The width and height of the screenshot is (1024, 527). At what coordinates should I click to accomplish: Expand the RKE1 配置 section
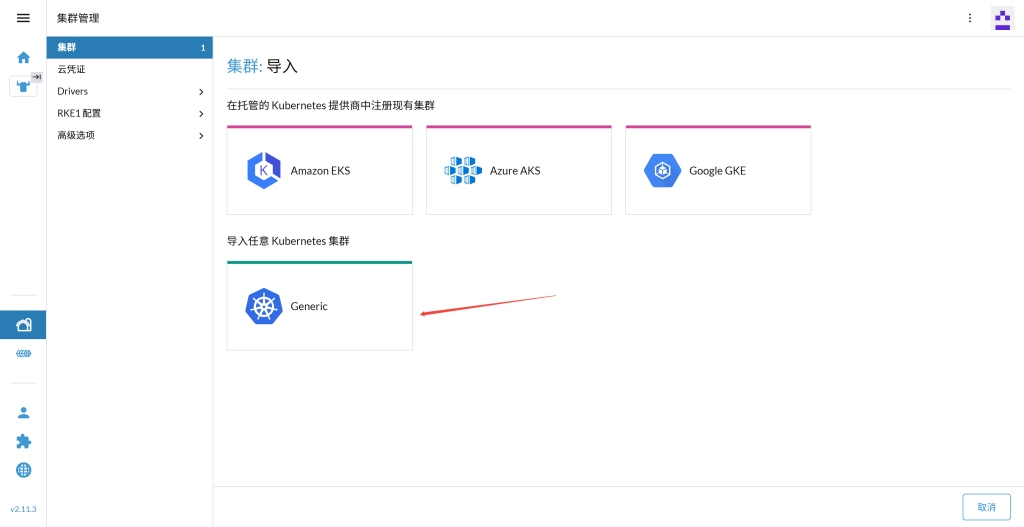tap(130, 113)
